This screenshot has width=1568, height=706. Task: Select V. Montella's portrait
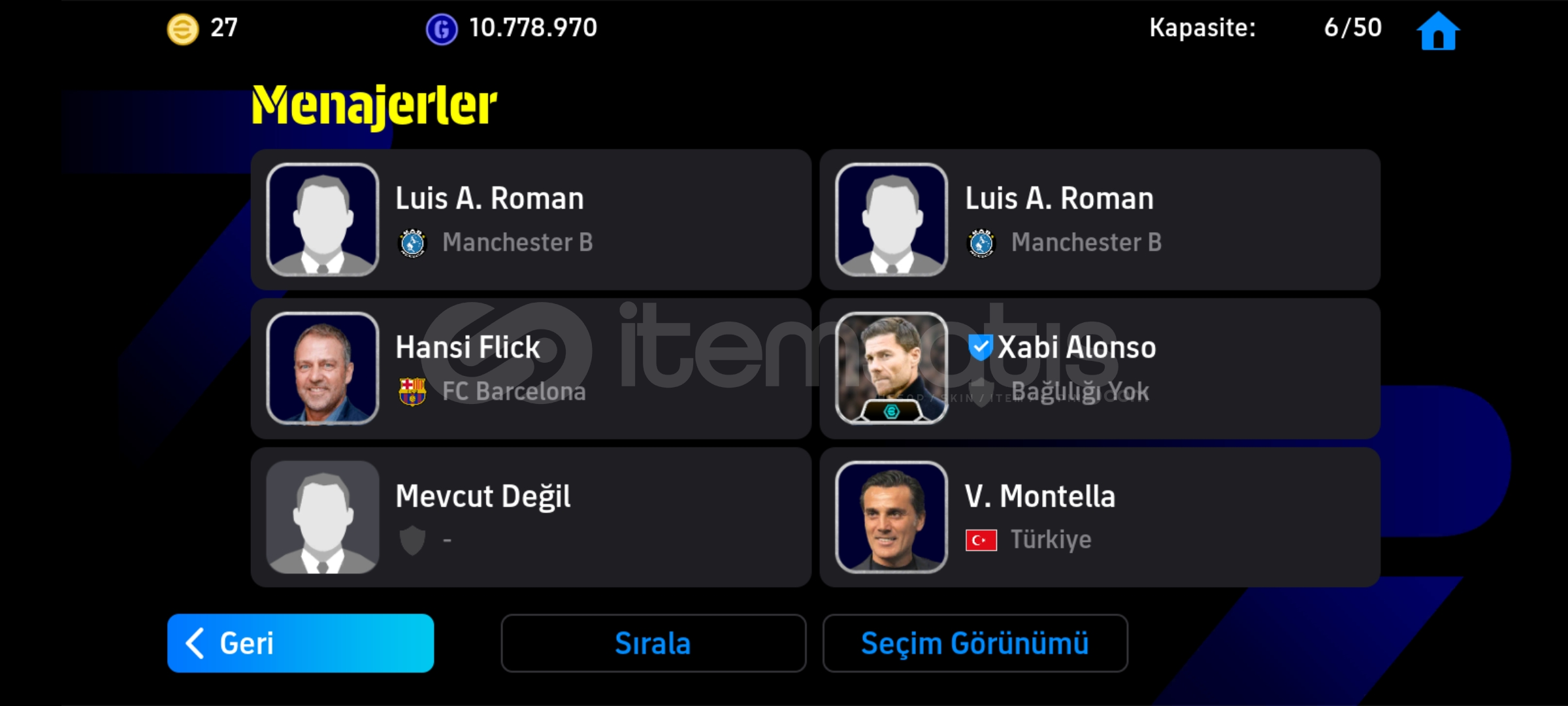pyautogui.click(x=892, y=517)
